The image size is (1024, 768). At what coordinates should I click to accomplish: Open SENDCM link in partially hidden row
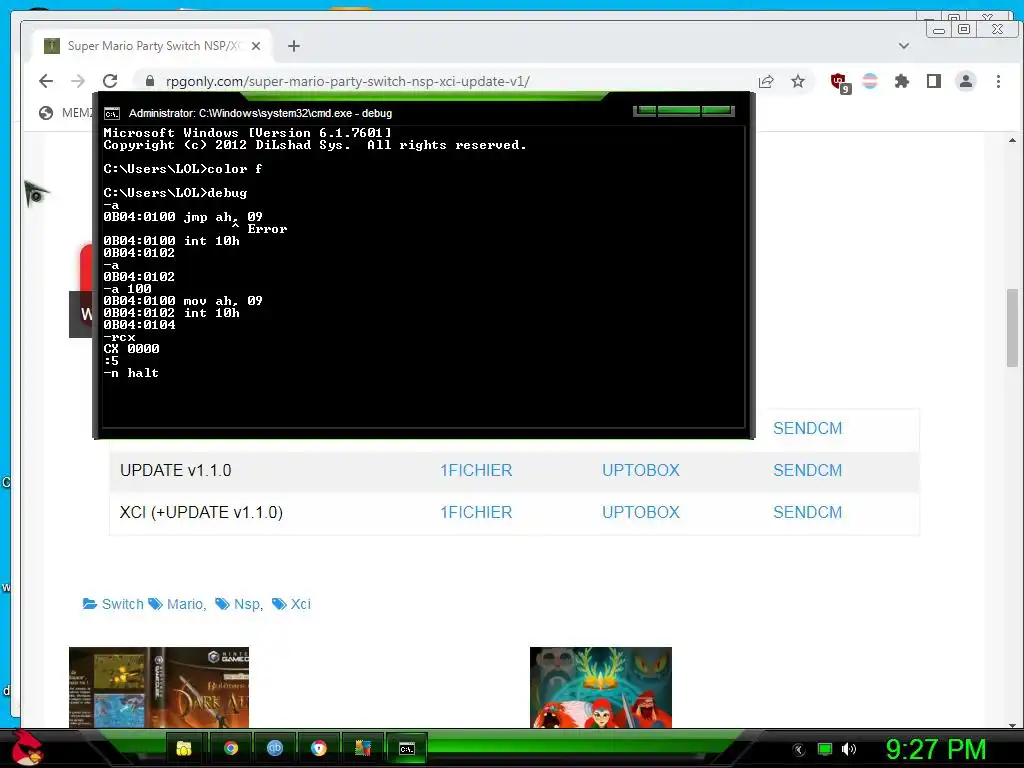tap(807, 428)
